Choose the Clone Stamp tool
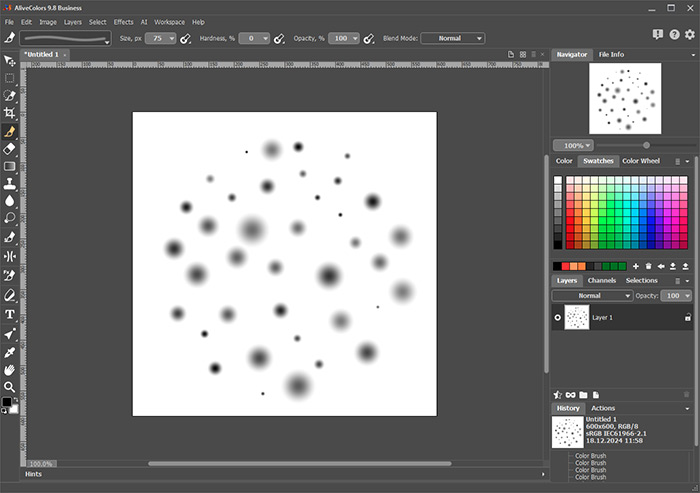The height and width of the screenshot is (493, 700). click(9, 184)
